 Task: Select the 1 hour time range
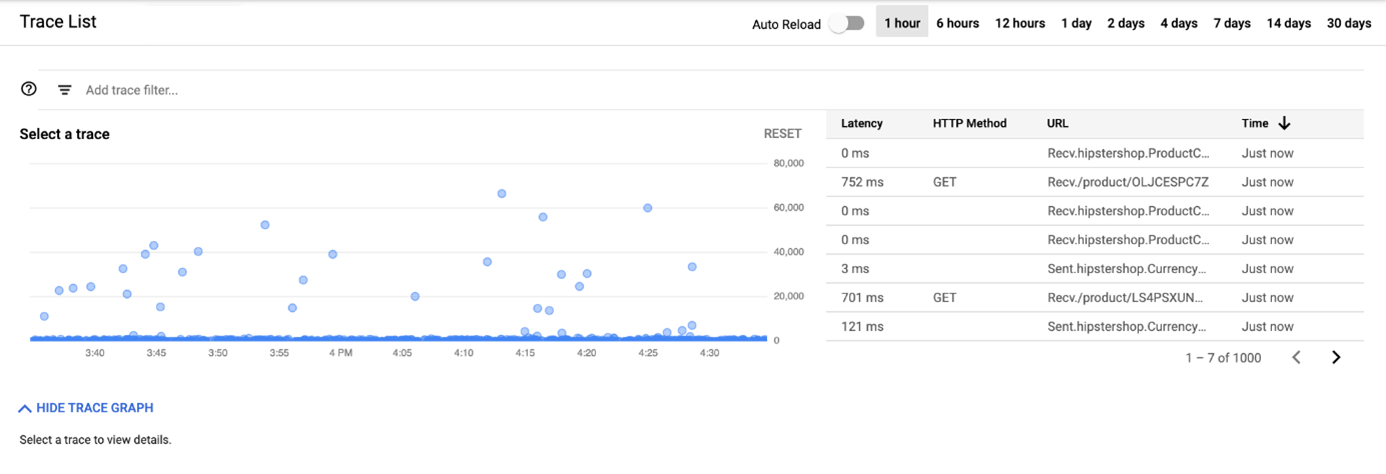(902, 23)
